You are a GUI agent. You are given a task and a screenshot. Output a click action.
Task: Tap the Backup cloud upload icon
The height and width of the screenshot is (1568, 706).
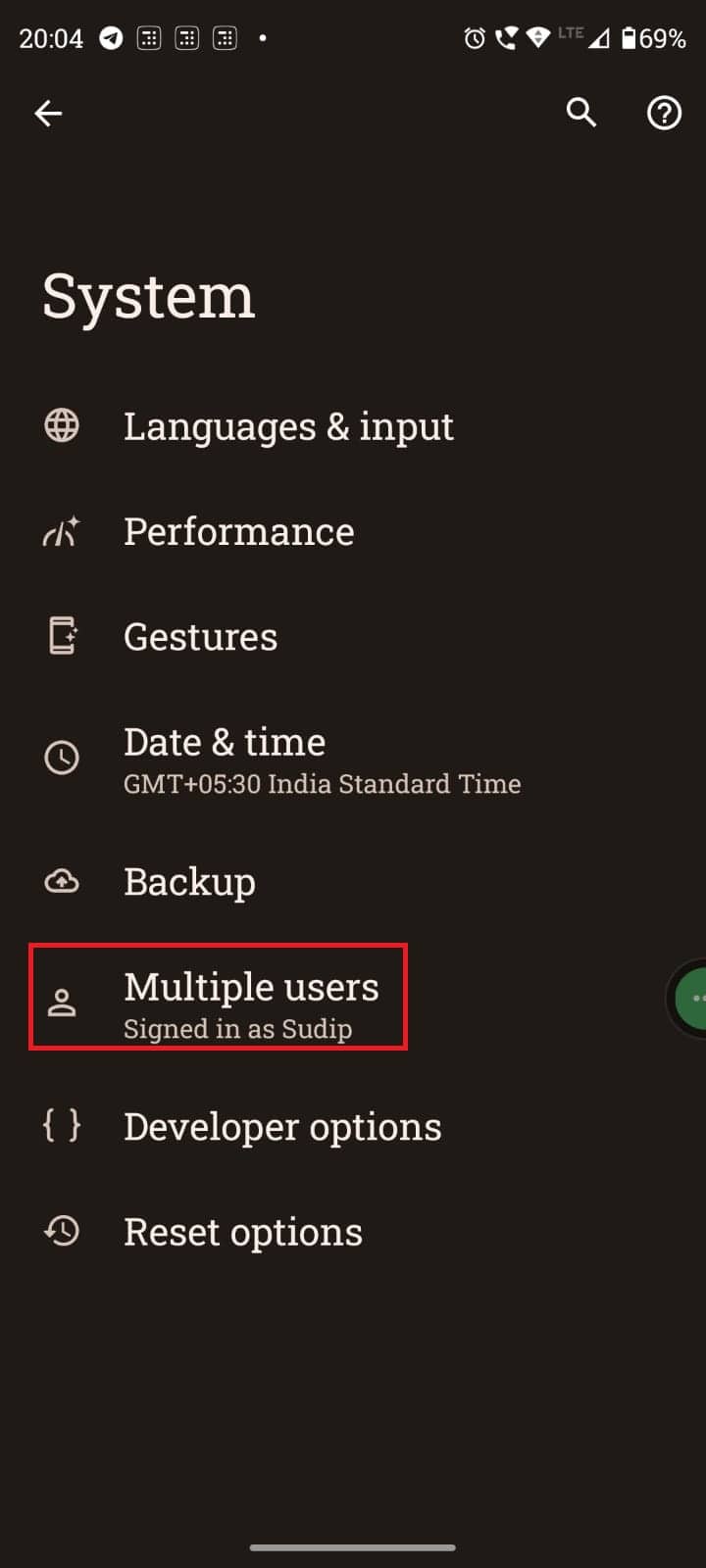click(x=62, y=882)
